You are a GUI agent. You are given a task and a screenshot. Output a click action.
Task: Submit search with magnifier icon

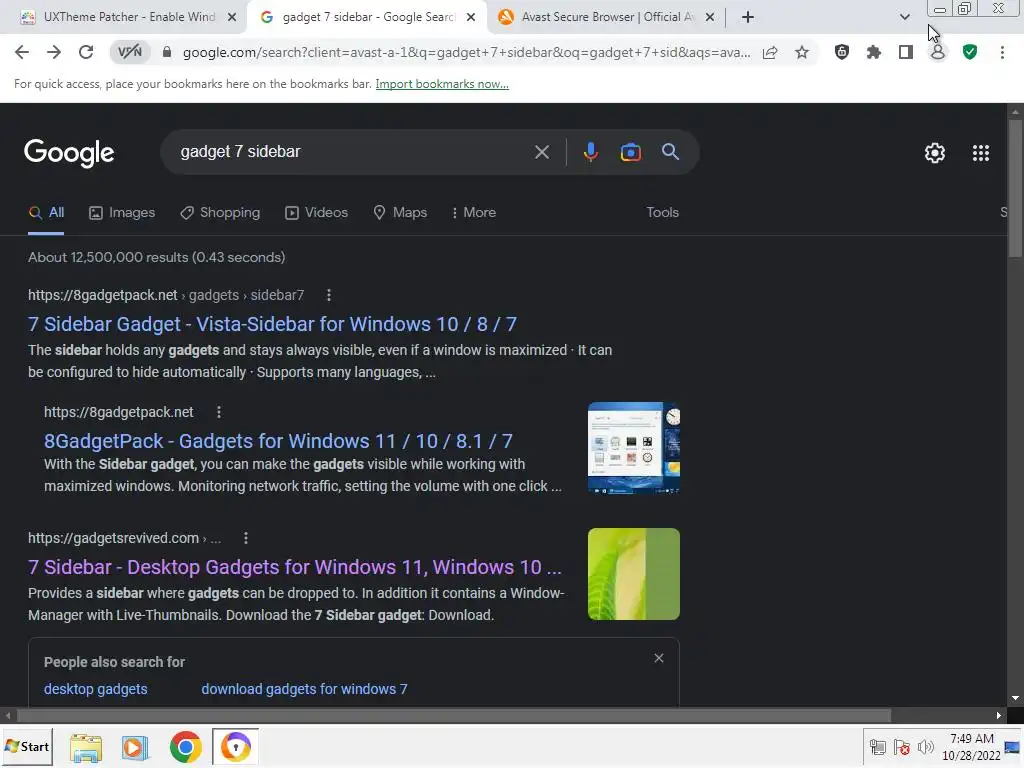(x=671, y=152)
